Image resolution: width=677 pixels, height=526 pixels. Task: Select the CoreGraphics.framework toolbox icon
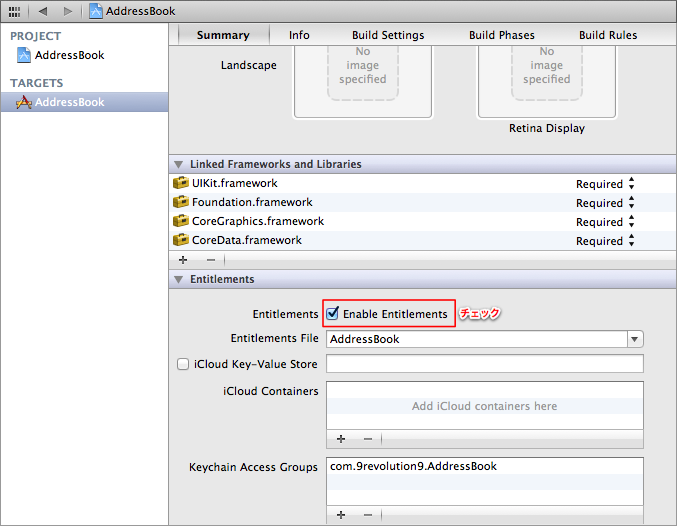181,221
